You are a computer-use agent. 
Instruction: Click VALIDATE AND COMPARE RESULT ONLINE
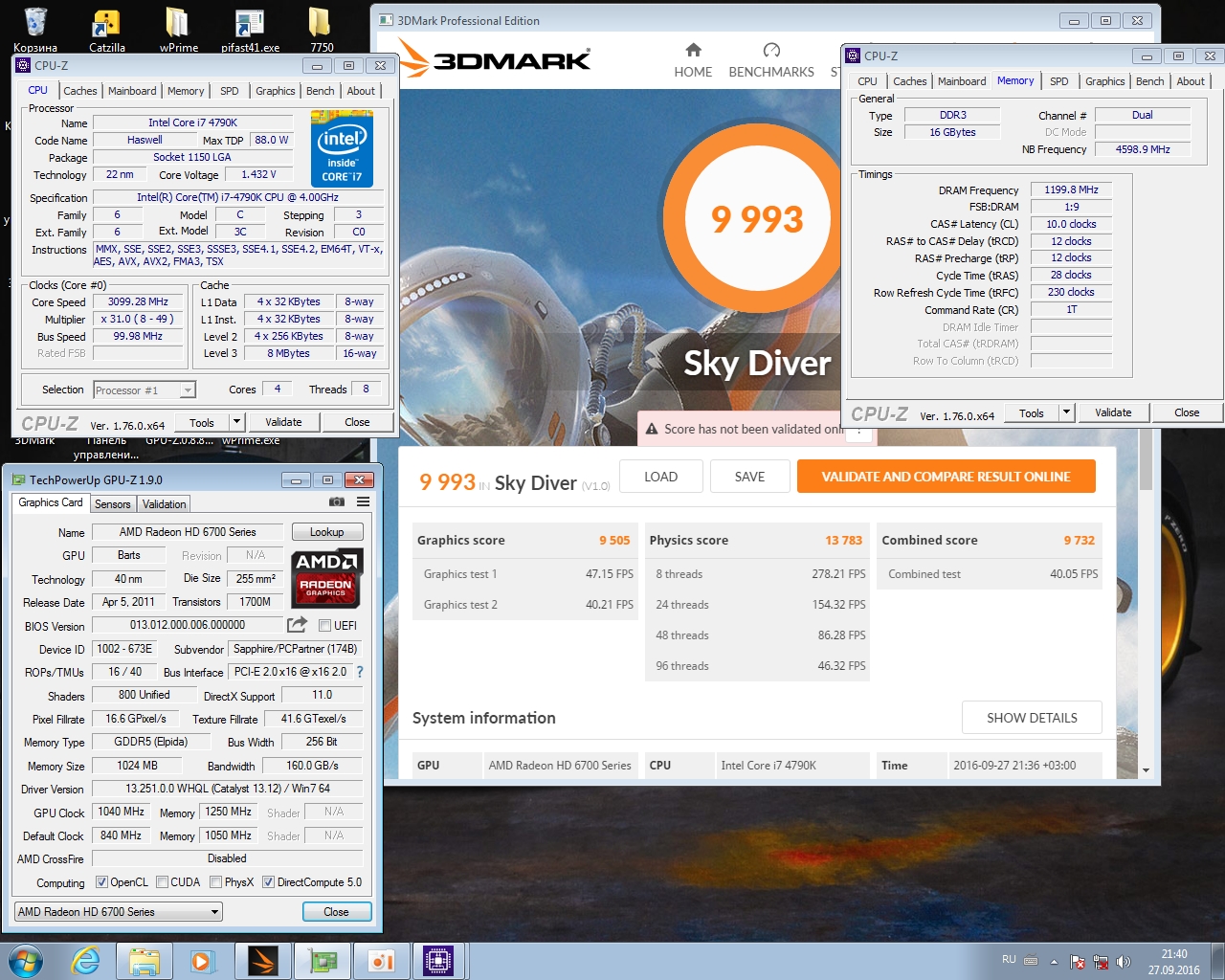click(x=946, y=477)
